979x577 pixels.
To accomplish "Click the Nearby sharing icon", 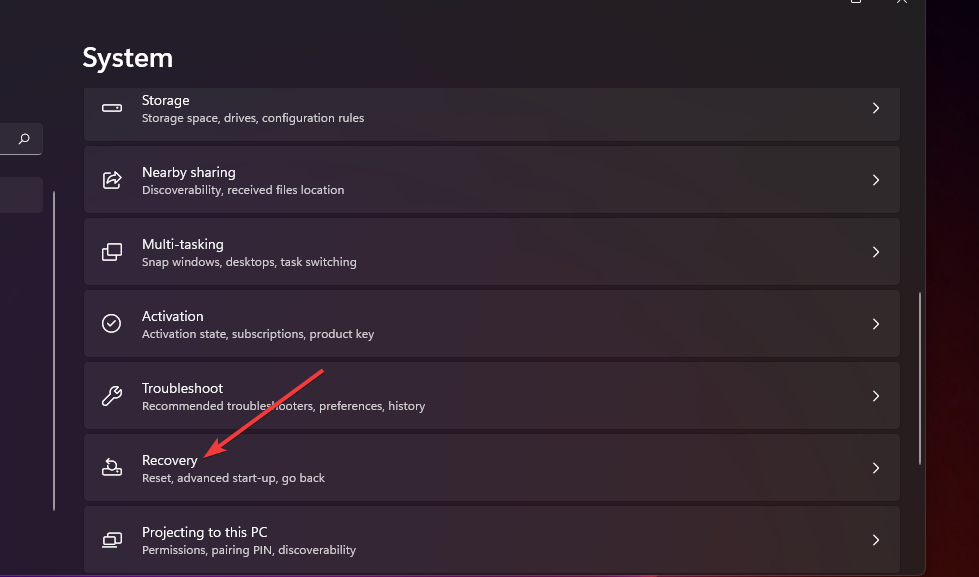I will click(x=112, y=180).
